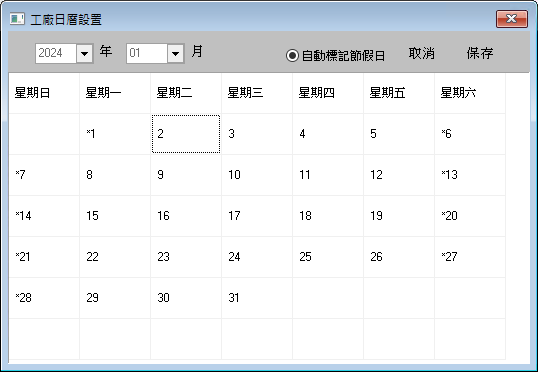
Task: Click the 星期日 column header
Action: [44, 93]
